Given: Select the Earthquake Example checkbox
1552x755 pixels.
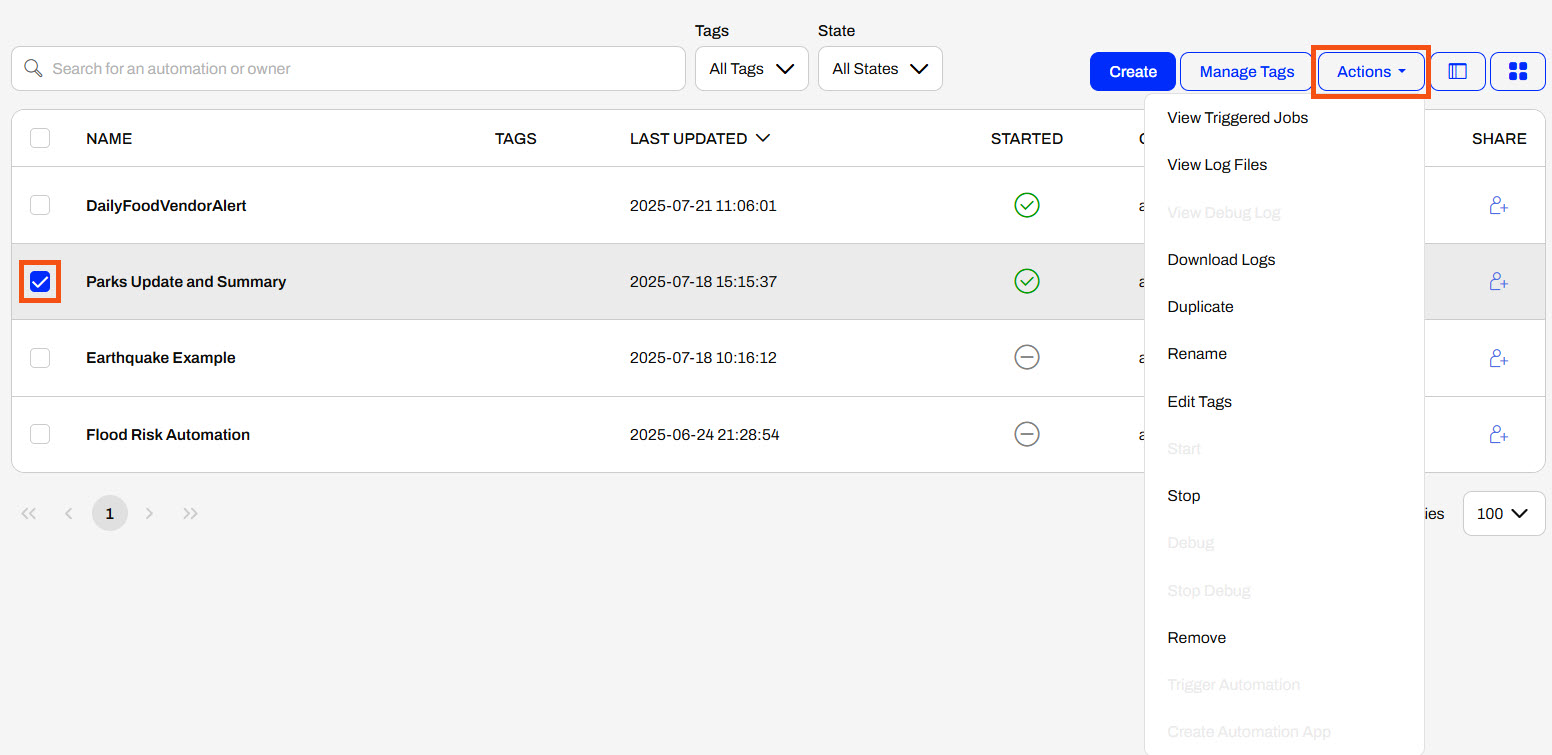Looking at the screenshot, I should 40,358.
